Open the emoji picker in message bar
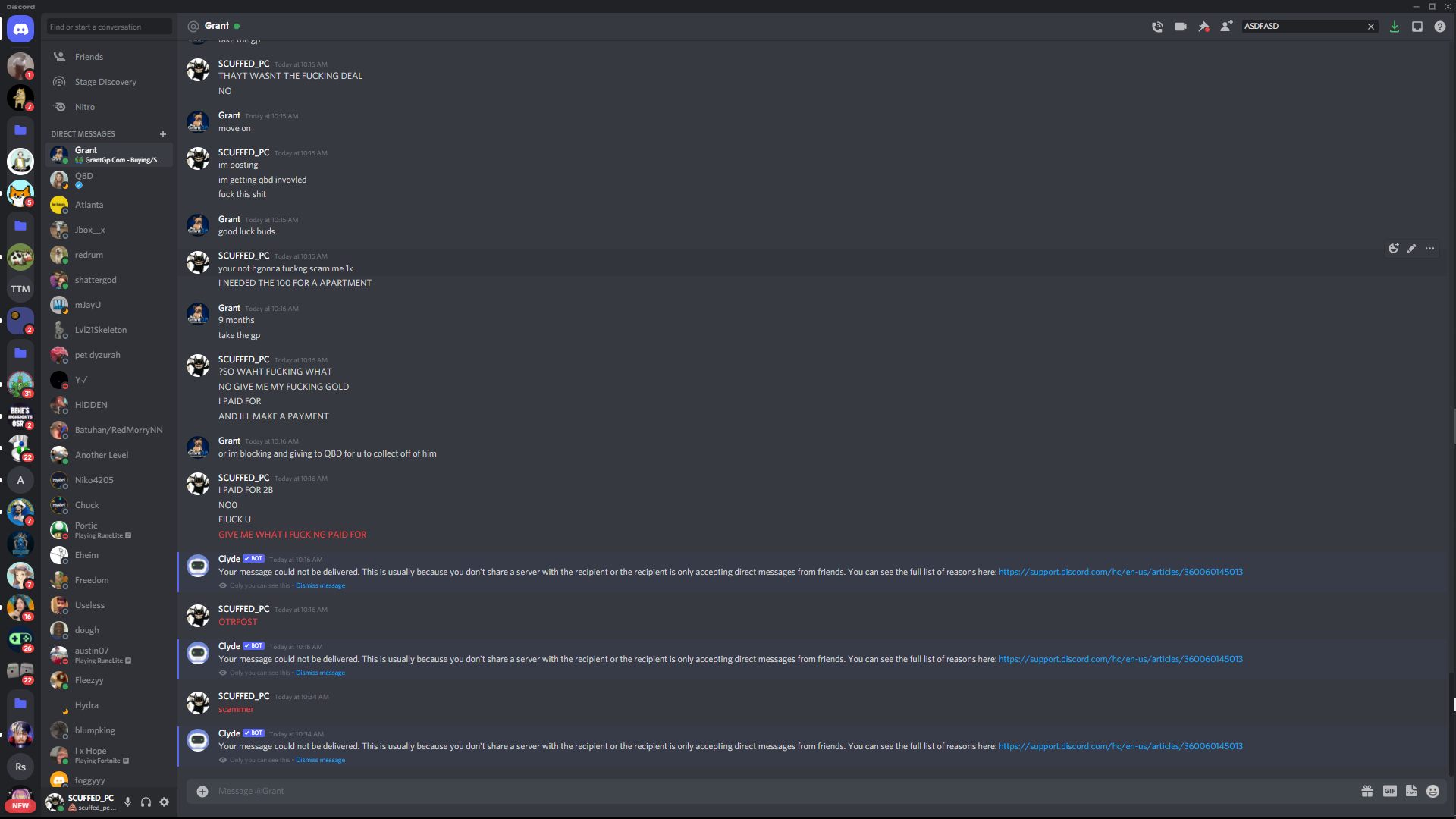The image size is (1456, 819). [x=1432, y=791]
